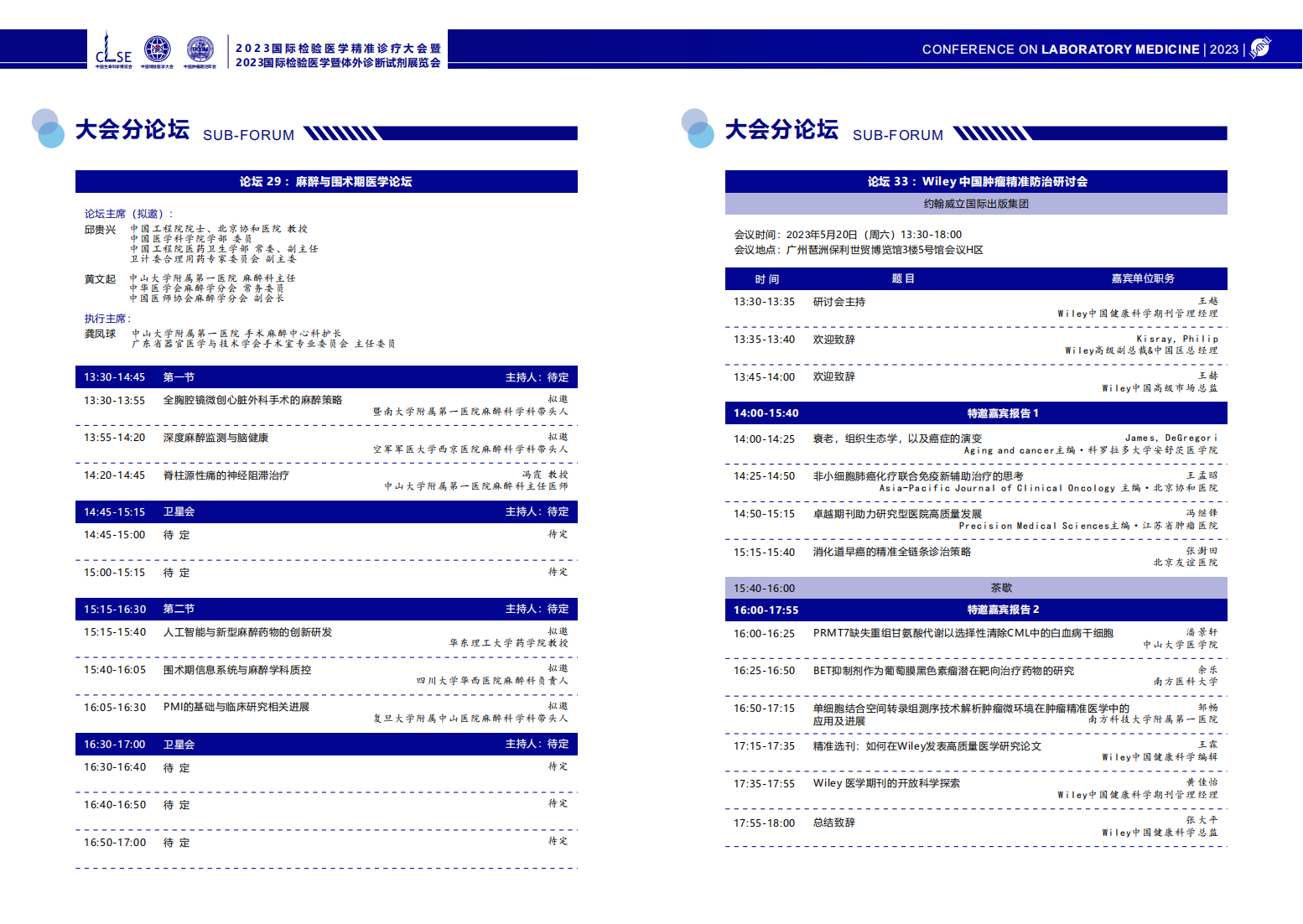The height and width of the screenshot is (924, 1303).
Task: Click '脊柱源性痛的神经阻滞治疗' row
Action: point(326,481)
